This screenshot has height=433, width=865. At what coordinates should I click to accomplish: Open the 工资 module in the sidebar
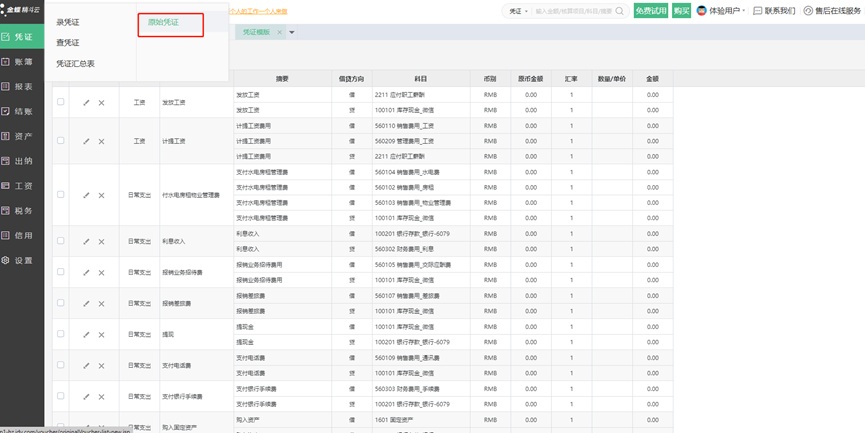22,186
